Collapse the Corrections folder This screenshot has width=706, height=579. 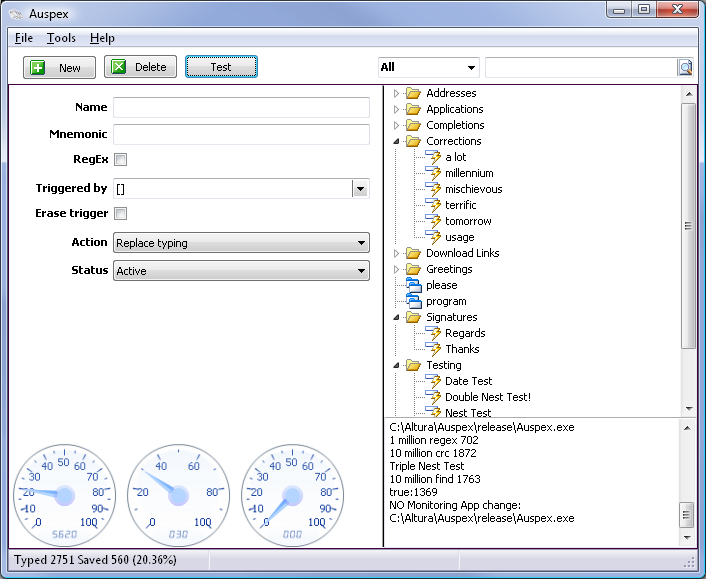pos(396,141)
